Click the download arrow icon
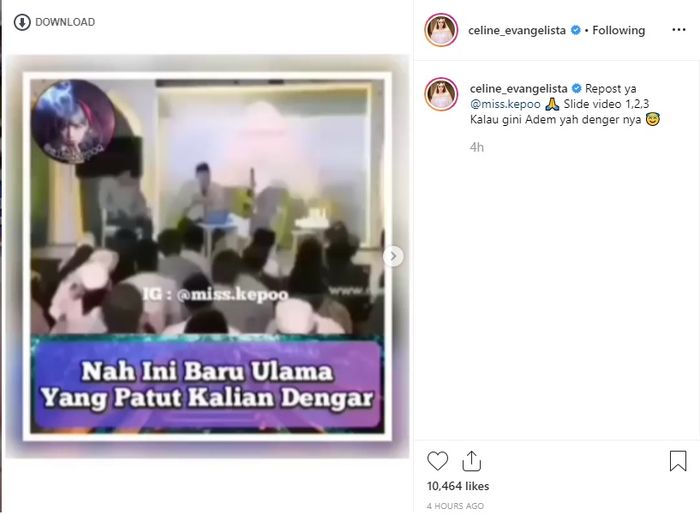This screenshot has width=700, height=515. [x=22, y=22]
